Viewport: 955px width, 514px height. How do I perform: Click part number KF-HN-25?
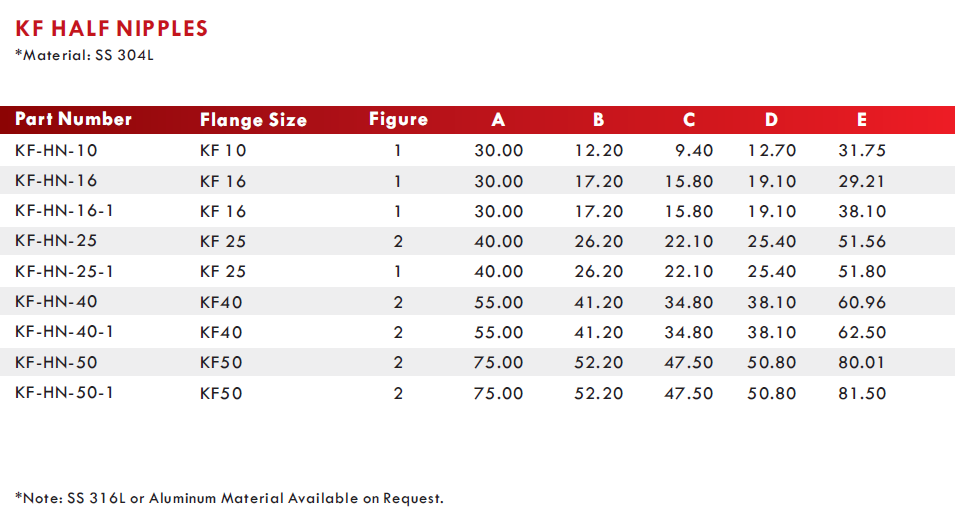click(x=56, y=241)
